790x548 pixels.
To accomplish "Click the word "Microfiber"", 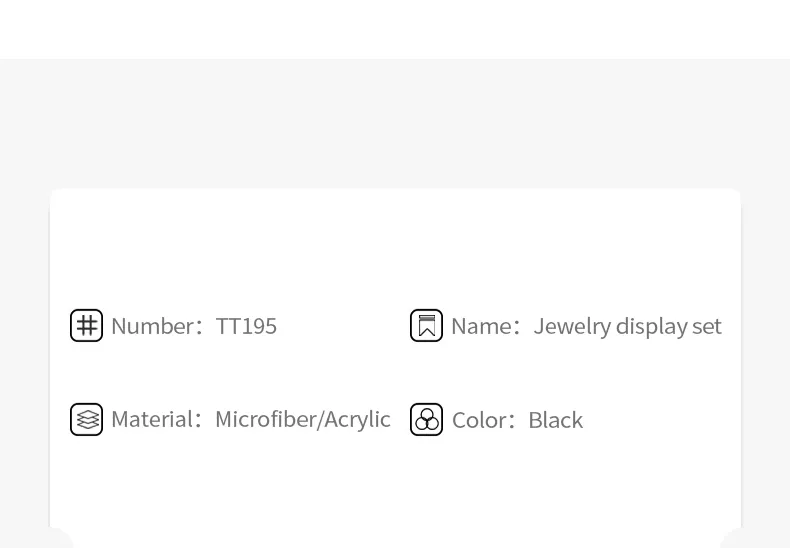I will (265, 419).
